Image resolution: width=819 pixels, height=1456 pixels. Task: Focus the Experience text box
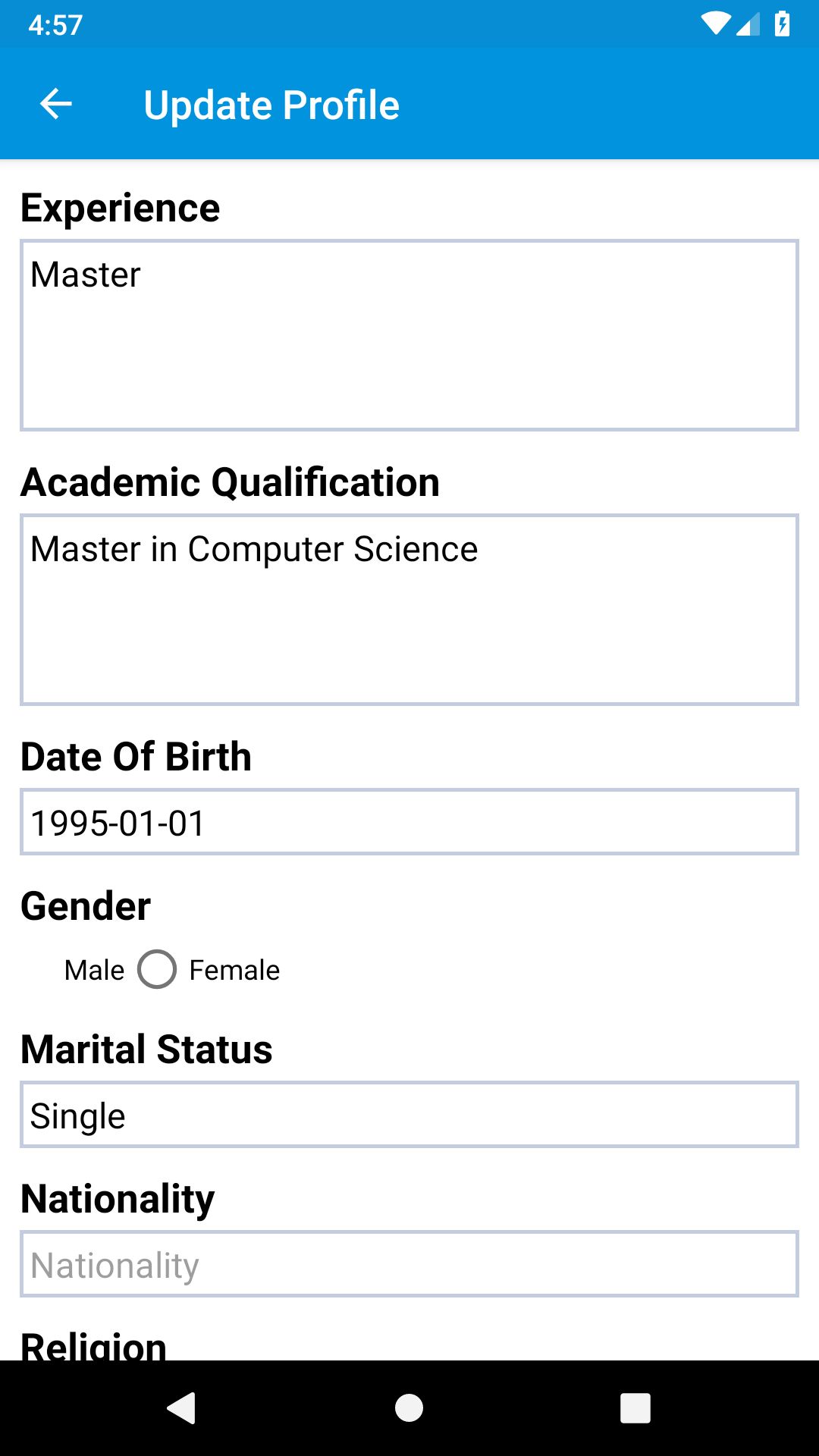409,335
